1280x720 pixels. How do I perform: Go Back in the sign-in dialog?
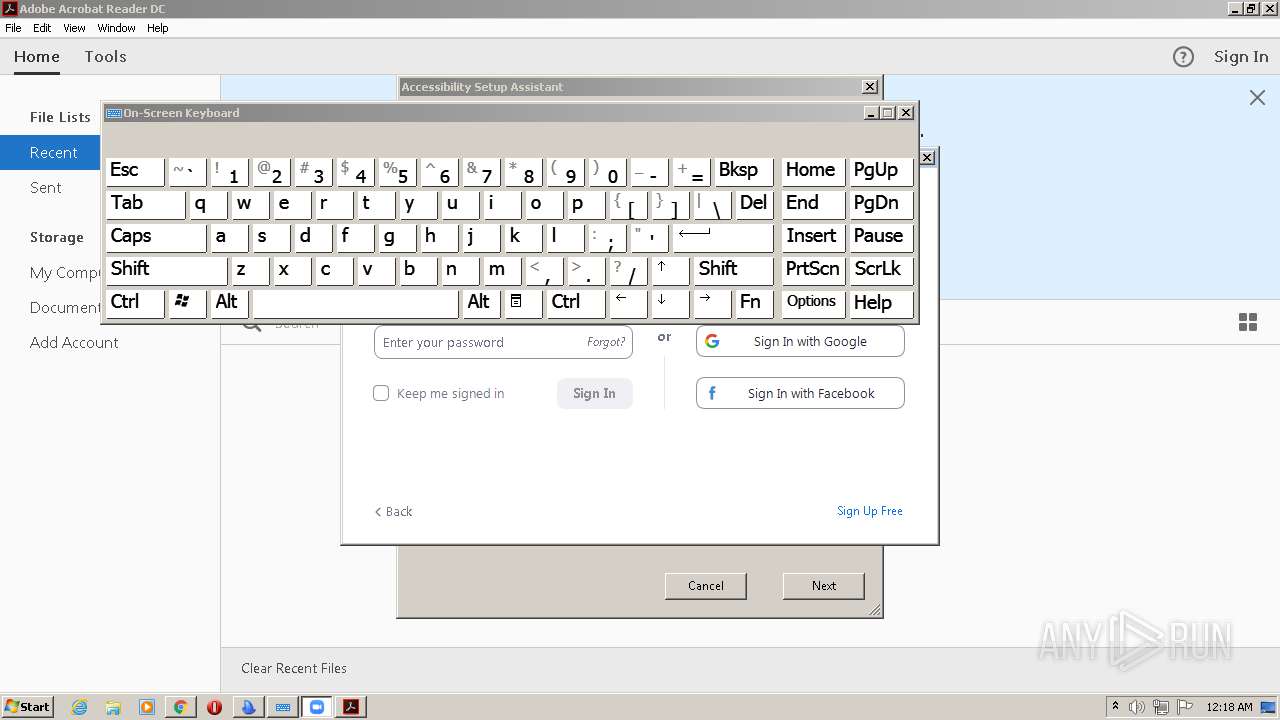click(x=393, y=511)
